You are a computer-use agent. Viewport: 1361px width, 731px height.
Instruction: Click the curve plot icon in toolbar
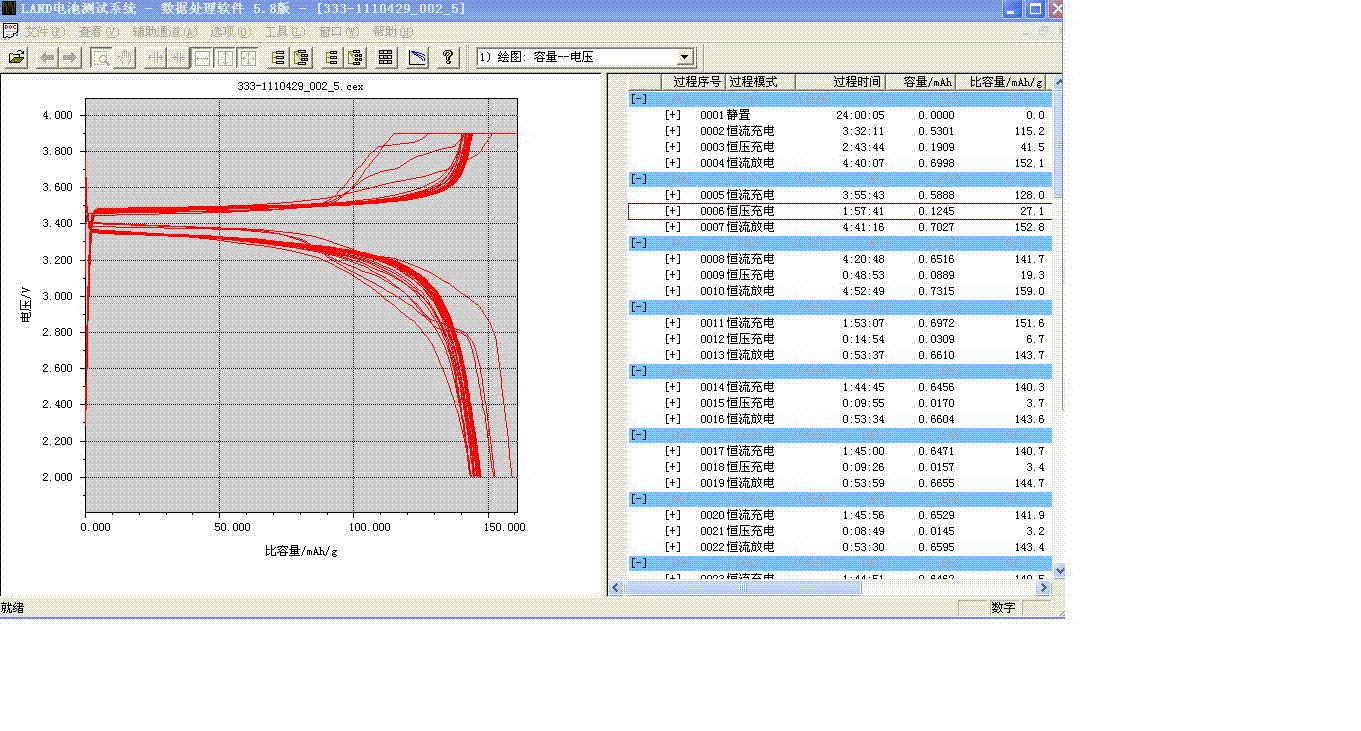419,58
